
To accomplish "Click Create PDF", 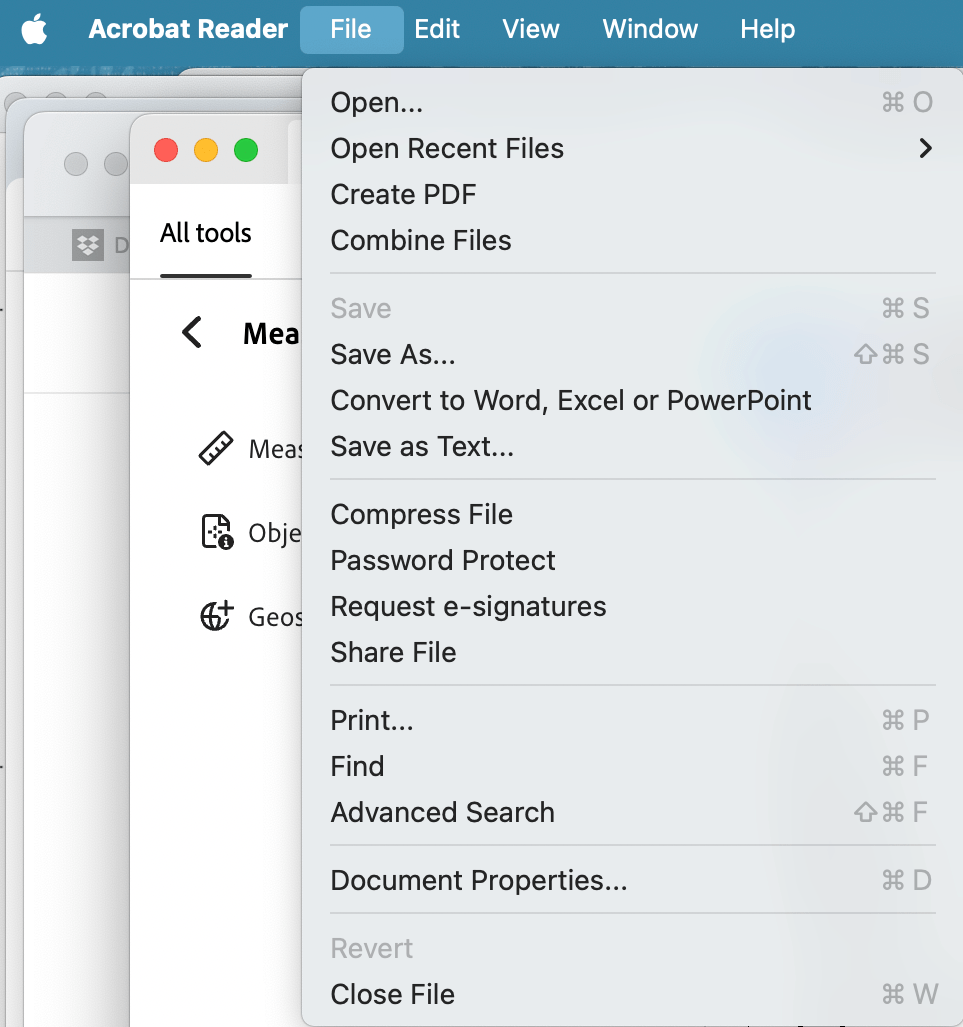I will click(x=403, y=194).
